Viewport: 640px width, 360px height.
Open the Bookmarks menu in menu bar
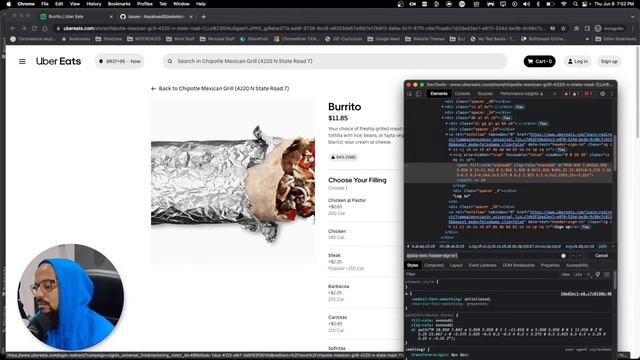[x=119, y=4]
